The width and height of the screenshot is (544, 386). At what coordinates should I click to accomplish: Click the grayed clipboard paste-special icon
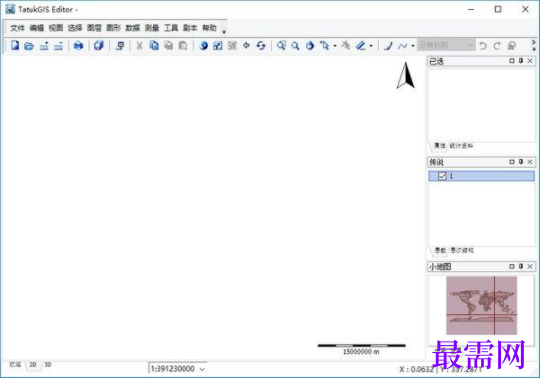[x=183, y=45]
